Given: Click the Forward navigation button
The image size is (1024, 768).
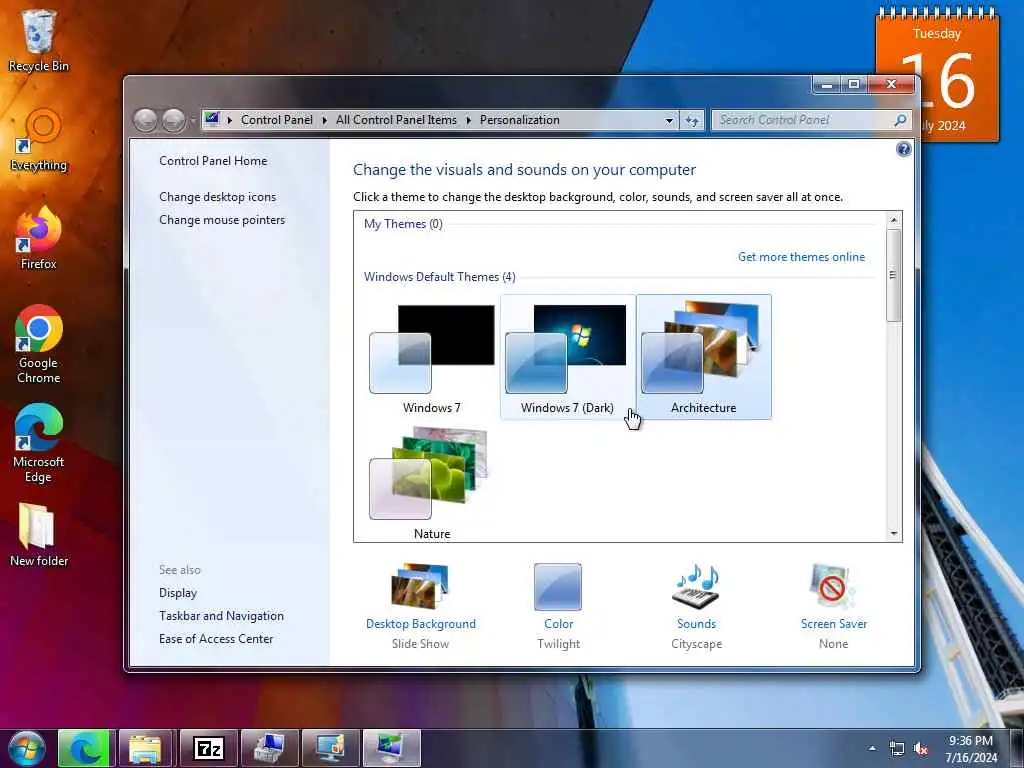Looking at the screenshot, I should [x=173, y=120].
